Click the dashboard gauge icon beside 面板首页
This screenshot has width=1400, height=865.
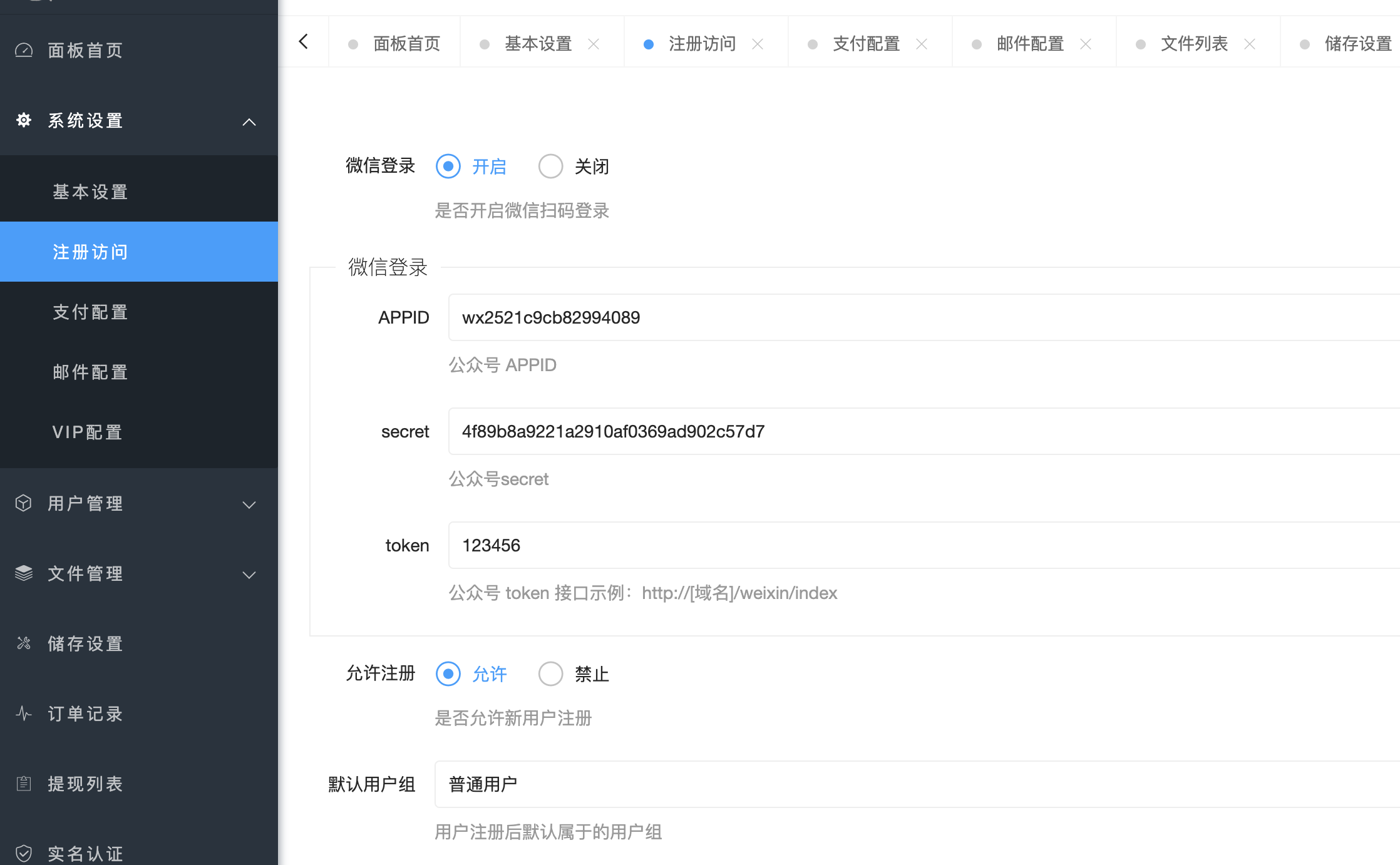click(x=24, y=50)
